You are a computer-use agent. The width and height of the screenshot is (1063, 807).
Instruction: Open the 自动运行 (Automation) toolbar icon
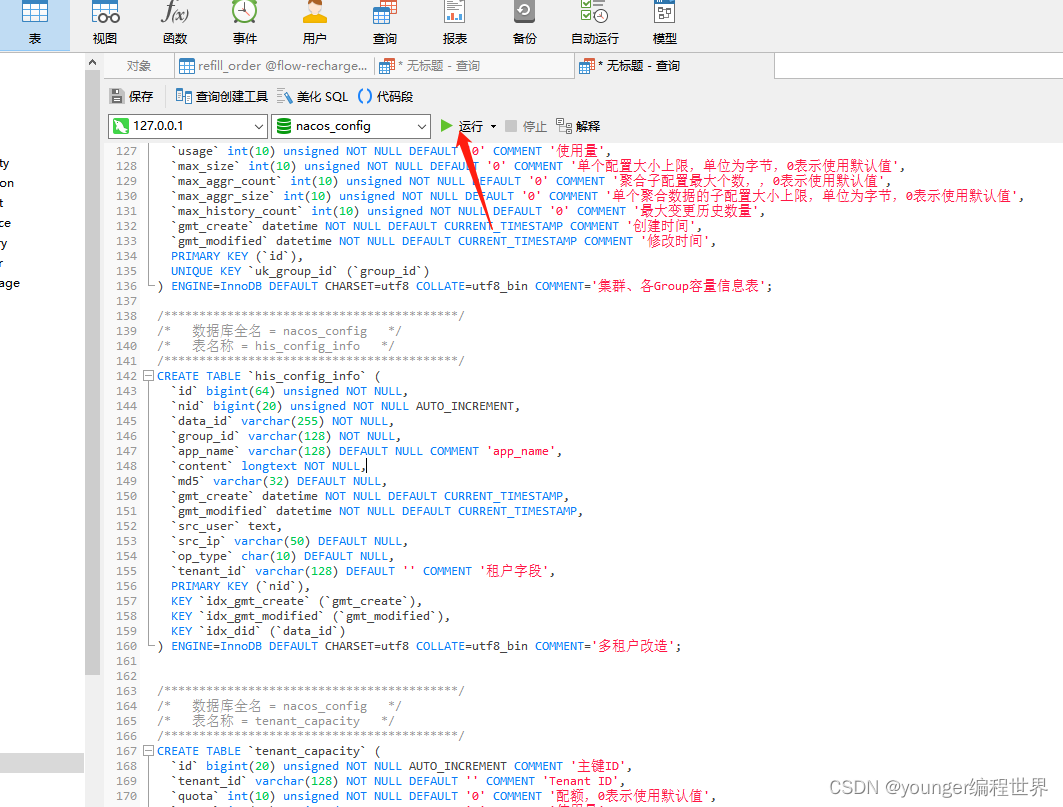(595, 24)
